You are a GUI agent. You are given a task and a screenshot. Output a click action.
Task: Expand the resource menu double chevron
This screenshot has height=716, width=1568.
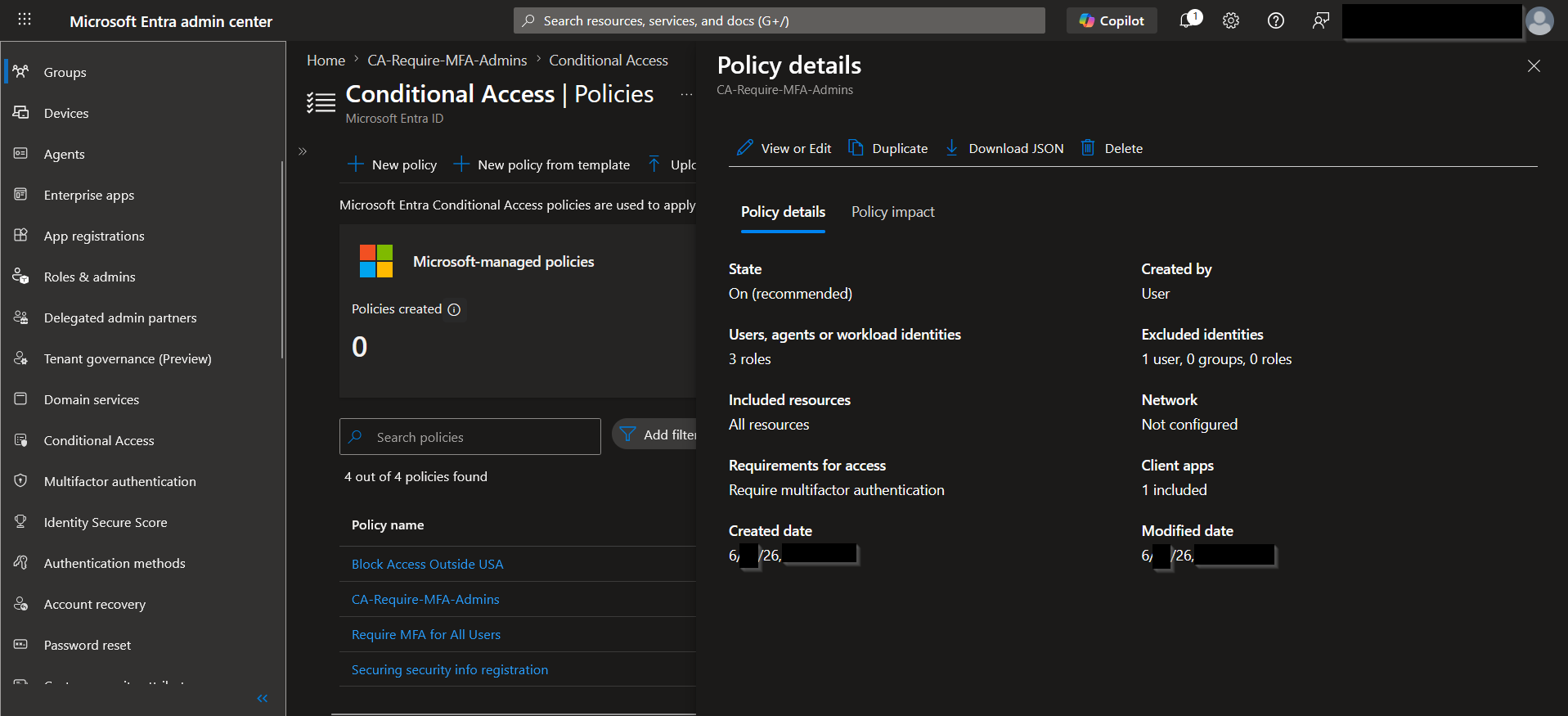click(x=303, y=151)
